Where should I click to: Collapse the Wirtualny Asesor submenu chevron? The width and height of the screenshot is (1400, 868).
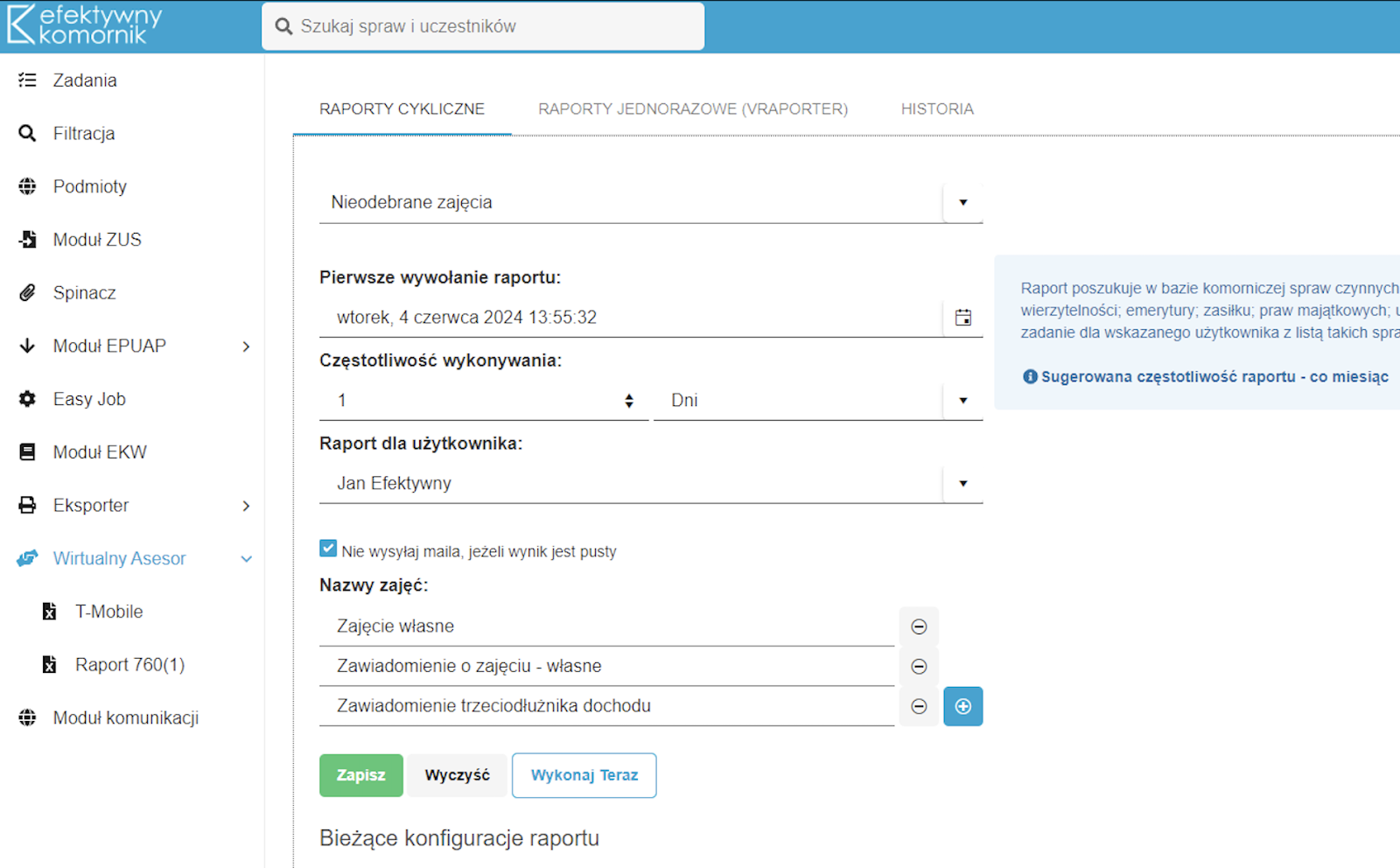point(246,559)
